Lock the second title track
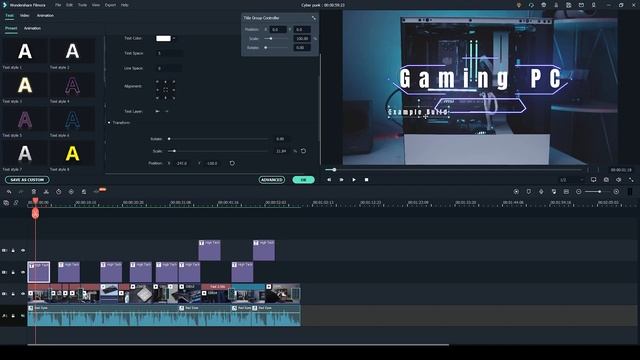 click(13, 272)
